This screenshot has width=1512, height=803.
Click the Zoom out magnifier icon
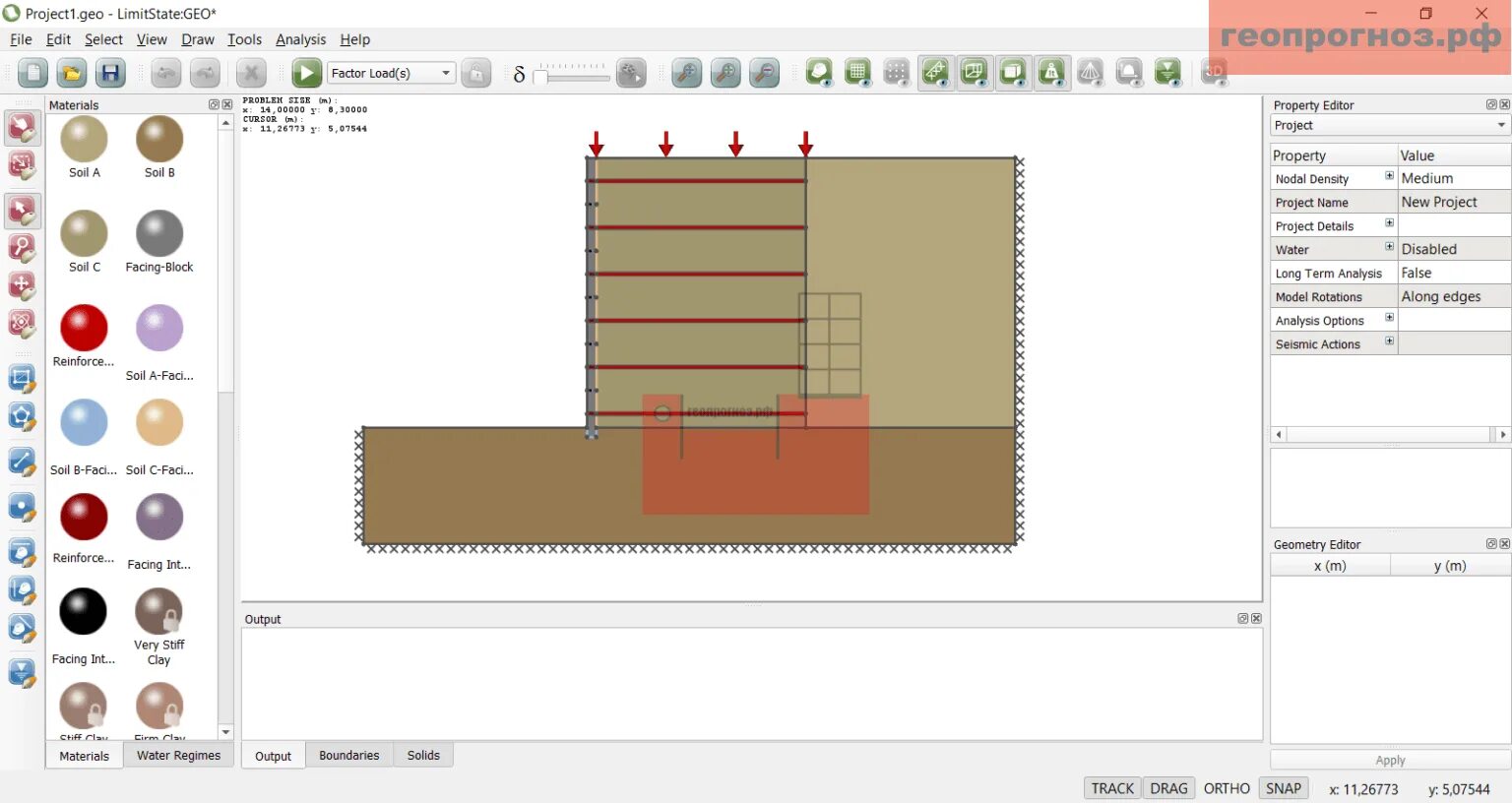pos(764,73)
